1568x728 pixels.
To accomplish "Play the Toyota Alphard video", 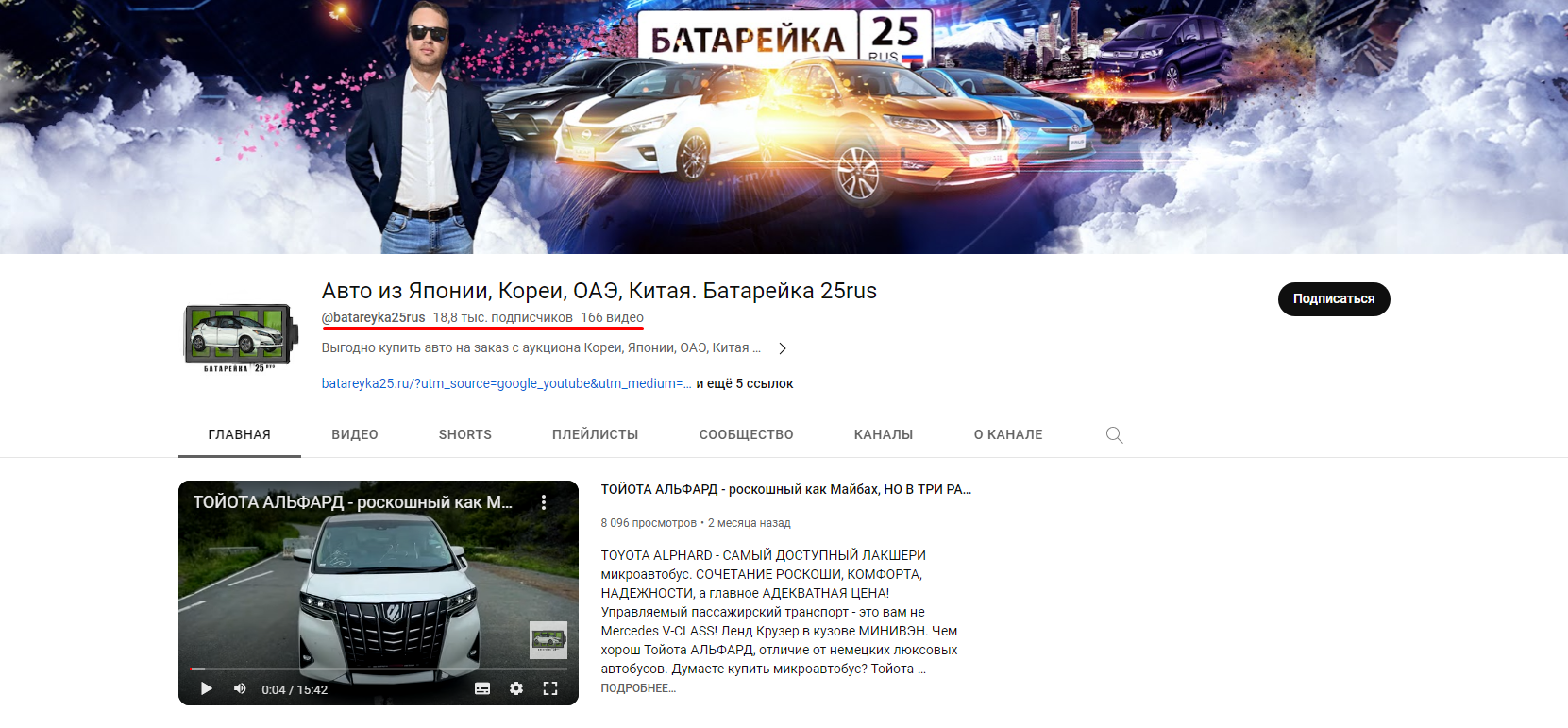I will coord(206,688).
